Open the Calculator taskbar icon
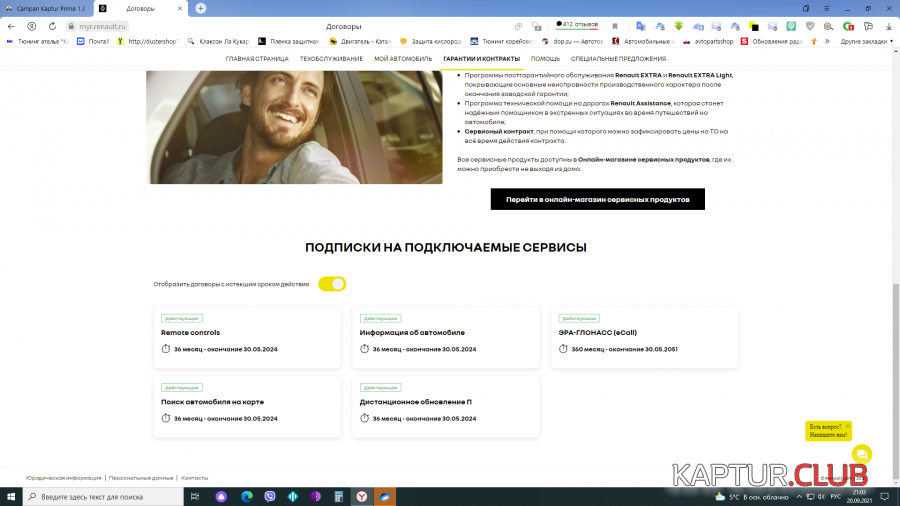900x506 pixels. [339, 497]
